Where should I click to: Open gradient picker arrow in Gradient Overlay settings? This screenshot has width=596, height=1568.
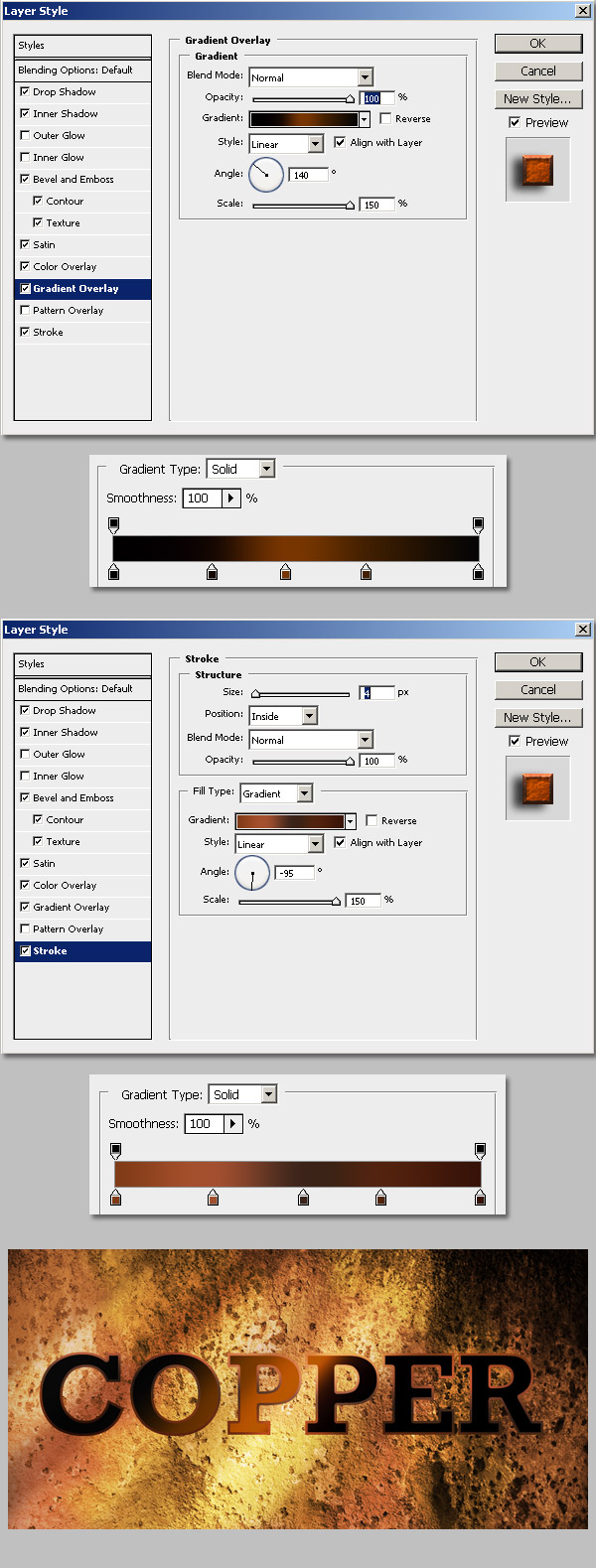[x=364, y=119]
